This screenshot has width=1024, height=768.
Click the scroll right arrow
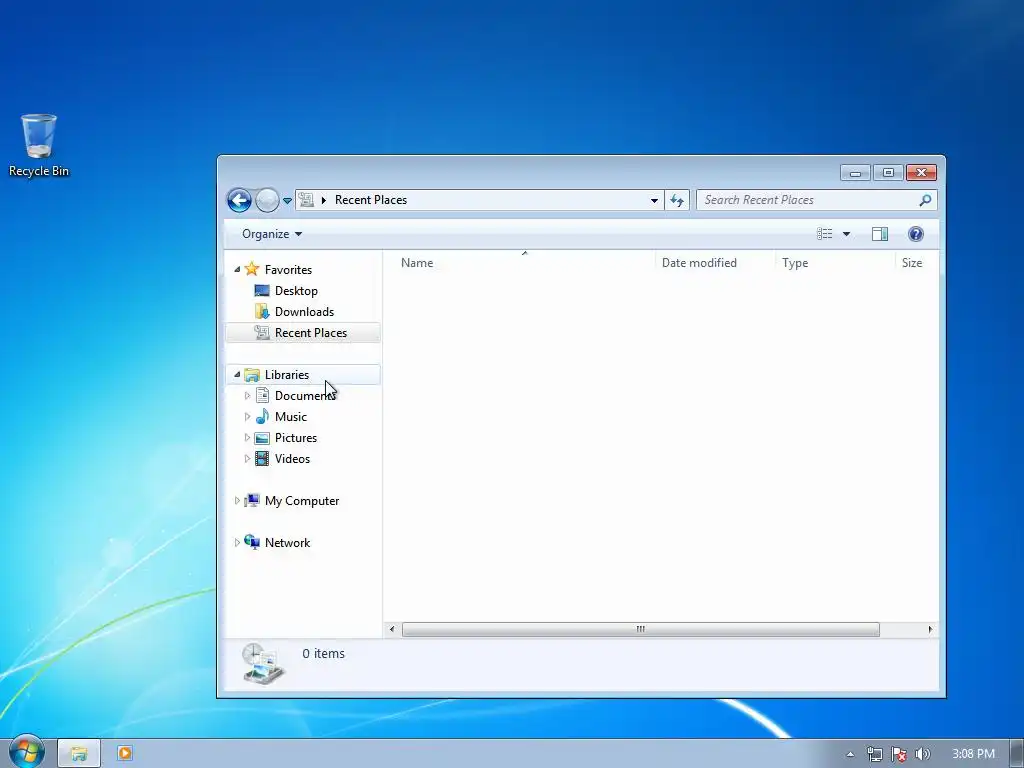pyautogui.click(x=930, y=629)
